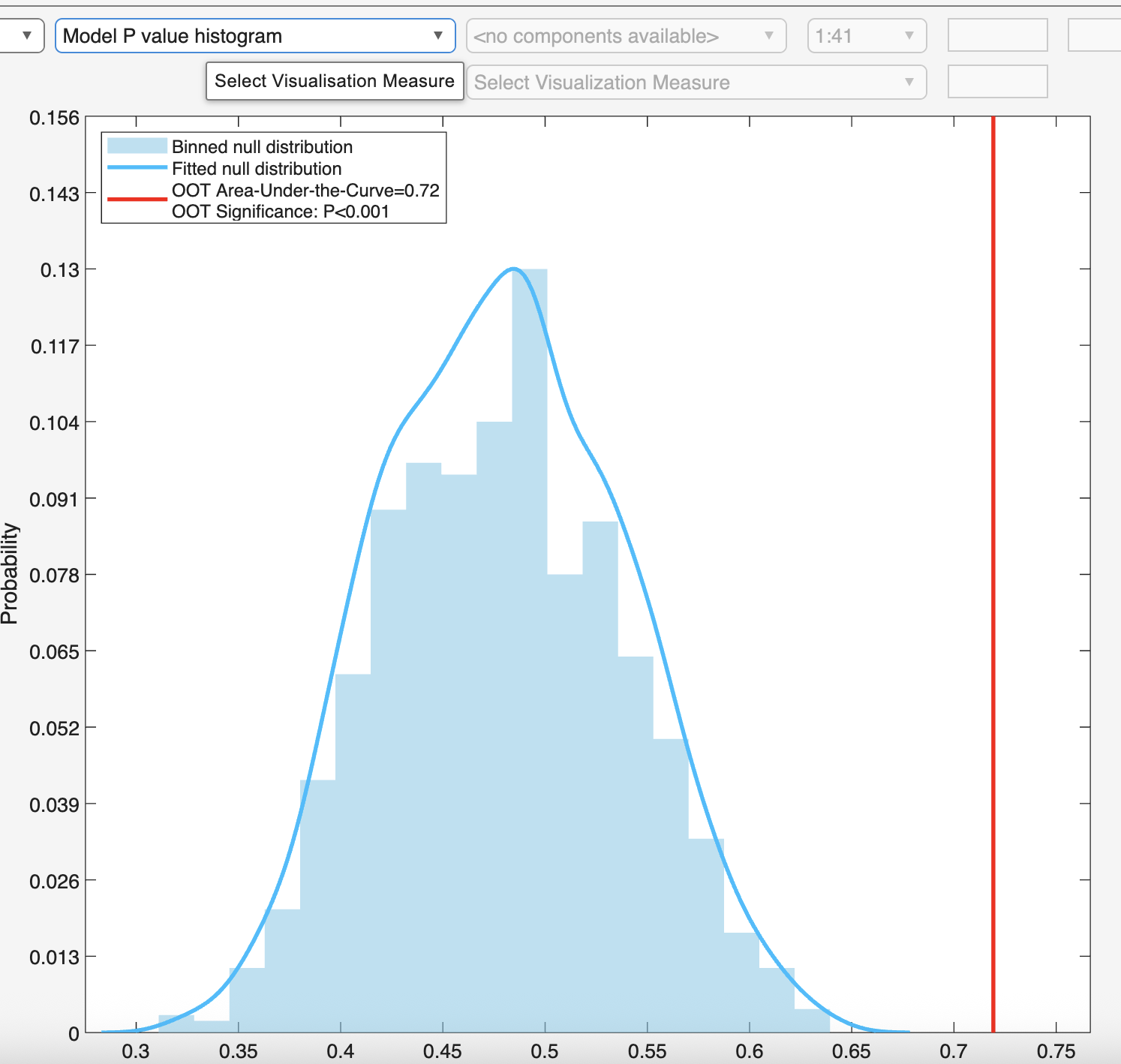Open the Model P value histogram dropdown
The width and height of the screenshot is (1121, 1064).
[x=255, y=35]
